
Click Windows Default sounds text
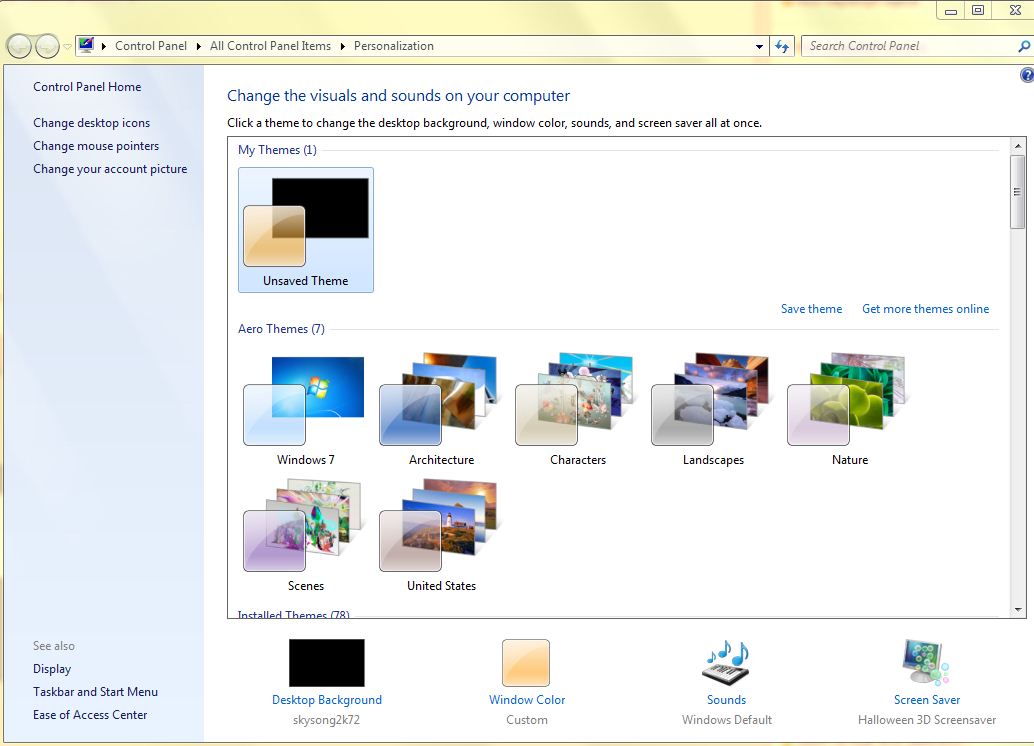tap(727, 720)
